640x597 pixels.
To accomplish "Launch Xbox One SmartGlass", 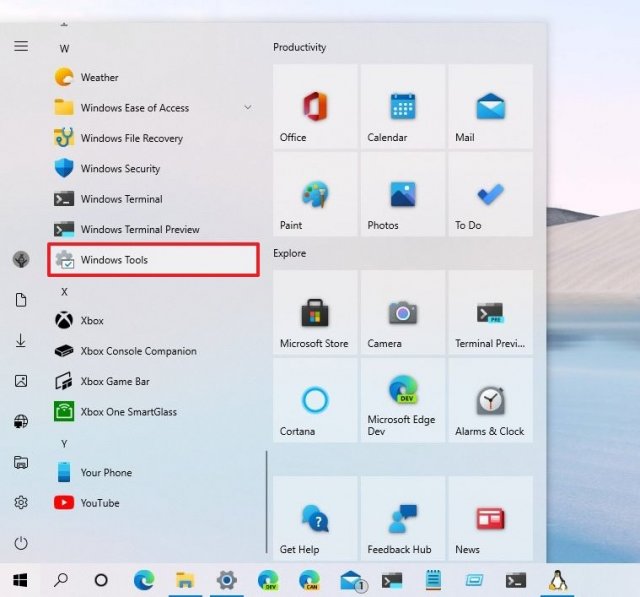I will (x=153, y=411).
